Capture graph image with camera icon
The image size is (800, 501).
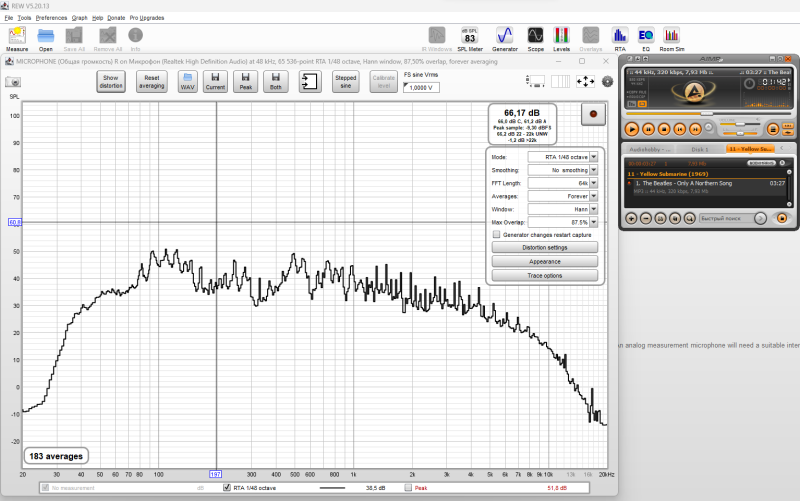(13, 82)
